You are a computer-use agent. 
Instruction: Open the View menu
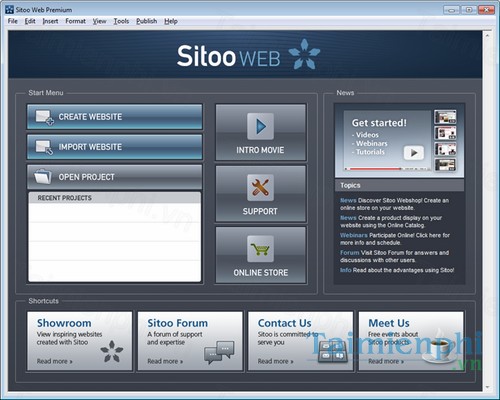pos(99,21)
